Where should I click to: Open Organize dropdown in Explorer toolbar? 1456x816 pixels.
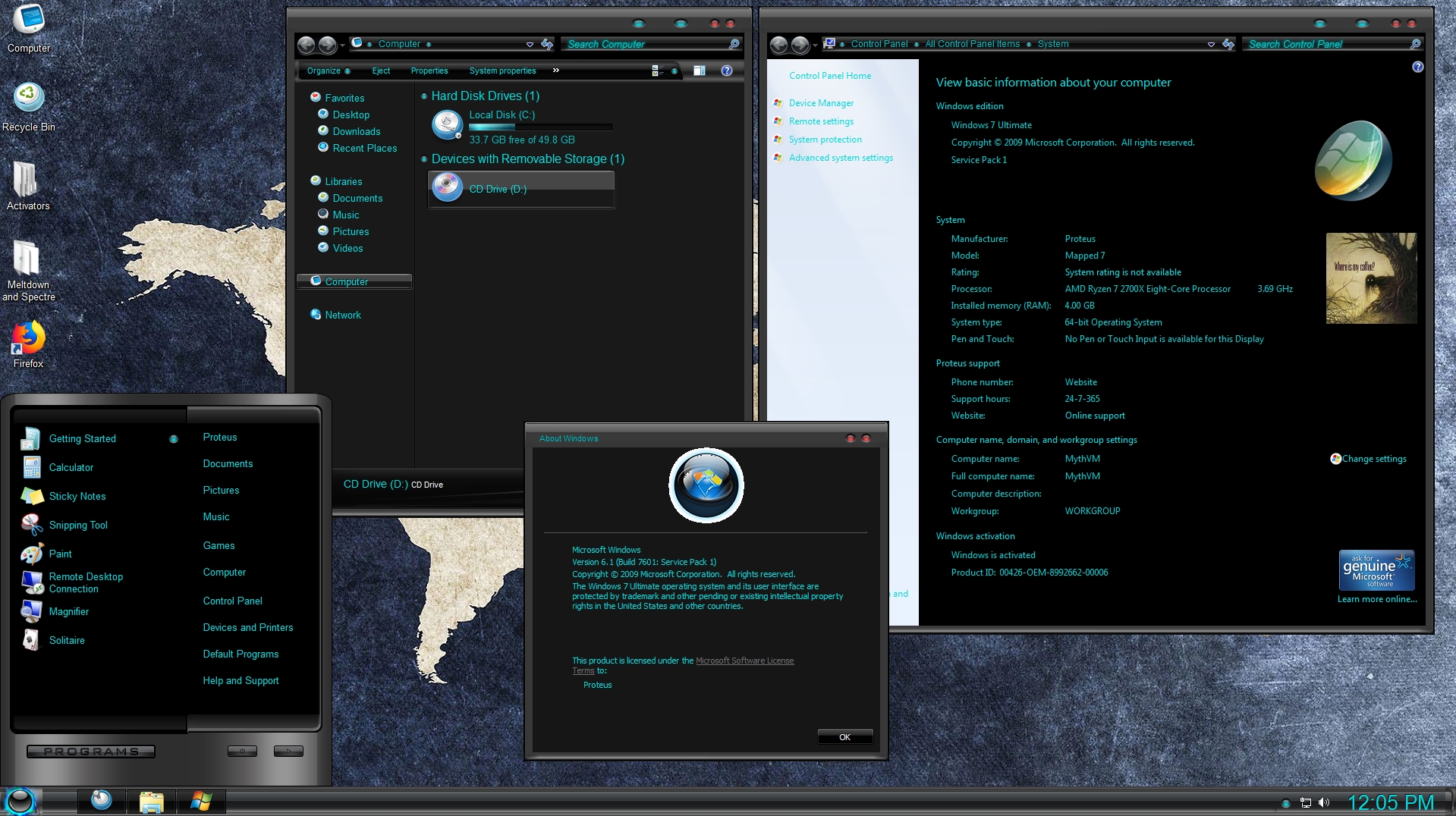click(x=329, y=71)
